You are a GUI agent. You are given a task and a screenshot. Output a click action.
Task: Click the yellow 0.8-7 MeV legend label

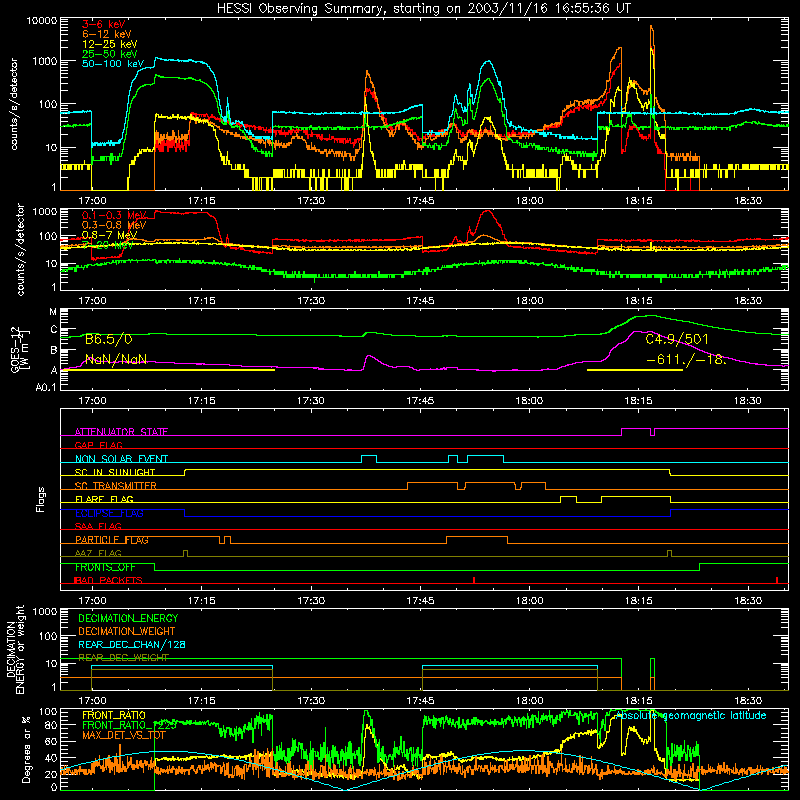(x=109, y=235)
